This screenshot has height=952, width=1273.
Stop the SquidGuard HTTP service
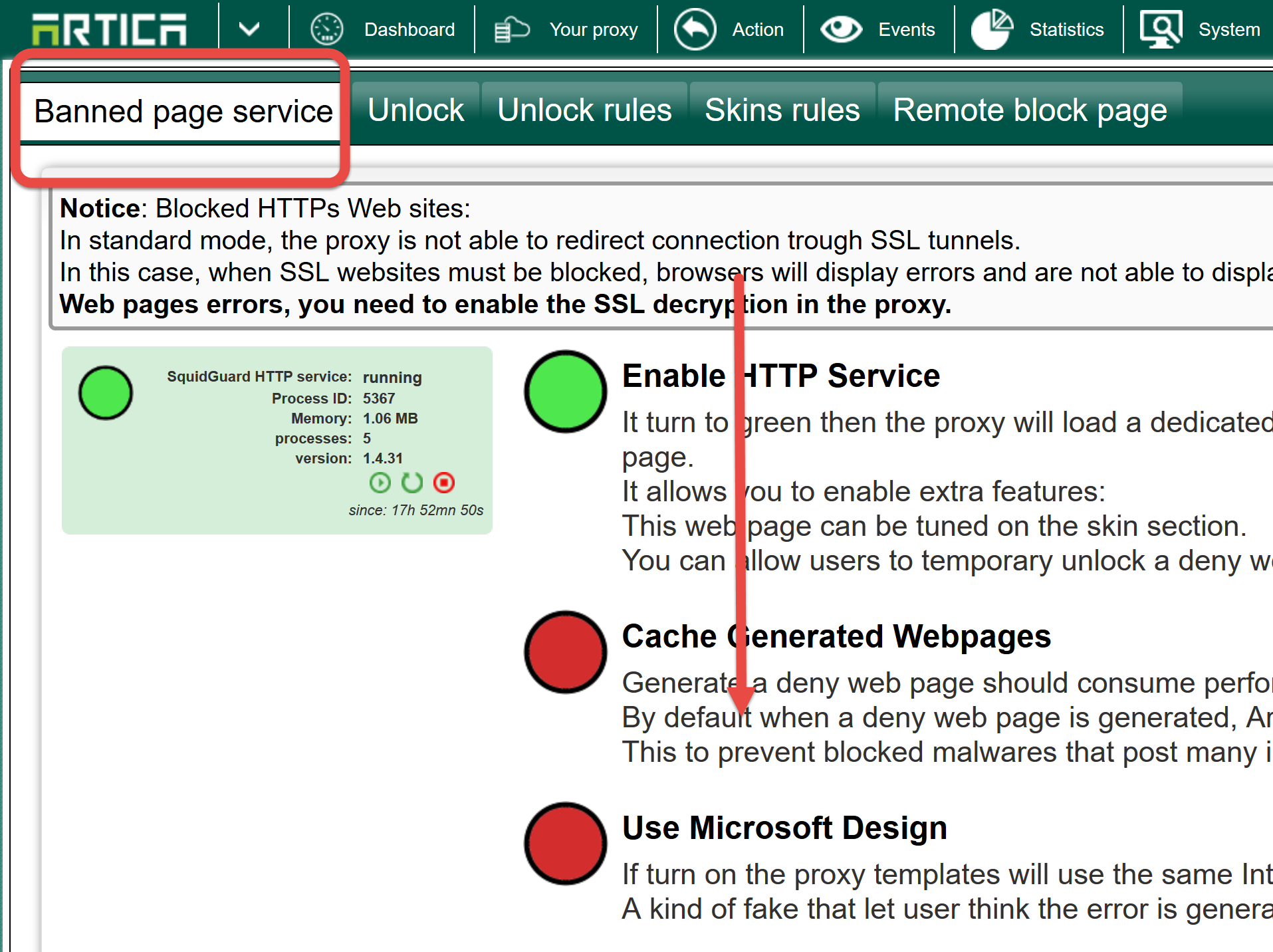pos(444,483)
